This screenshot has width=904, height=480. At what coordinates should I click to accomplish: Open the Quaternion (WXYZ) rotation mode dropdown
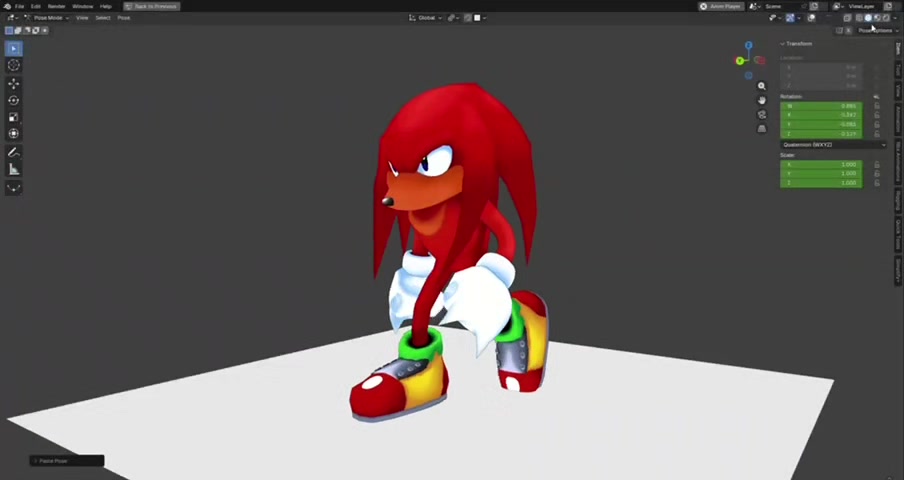pos(834,145)
